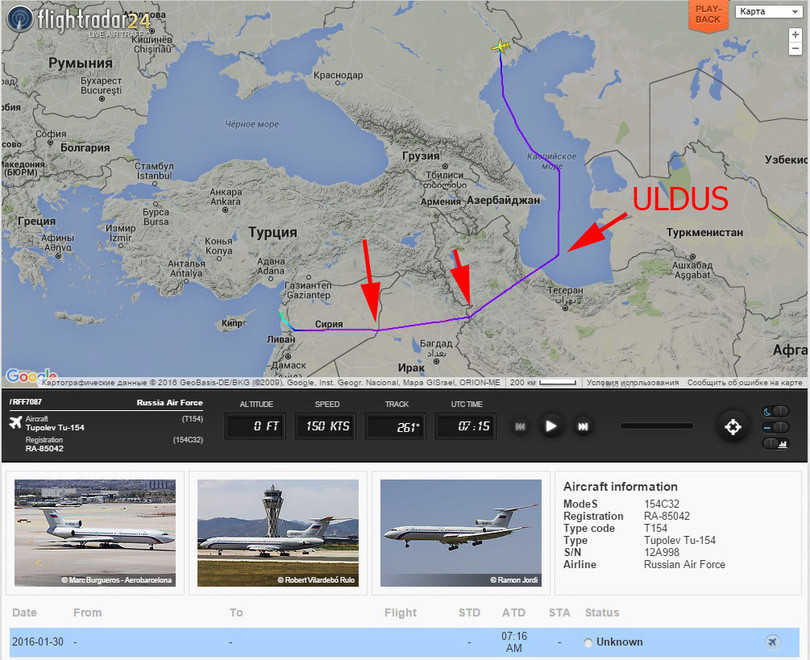
Task: Click Сообщить об ошибке на карте link
Action: (744, 383)
